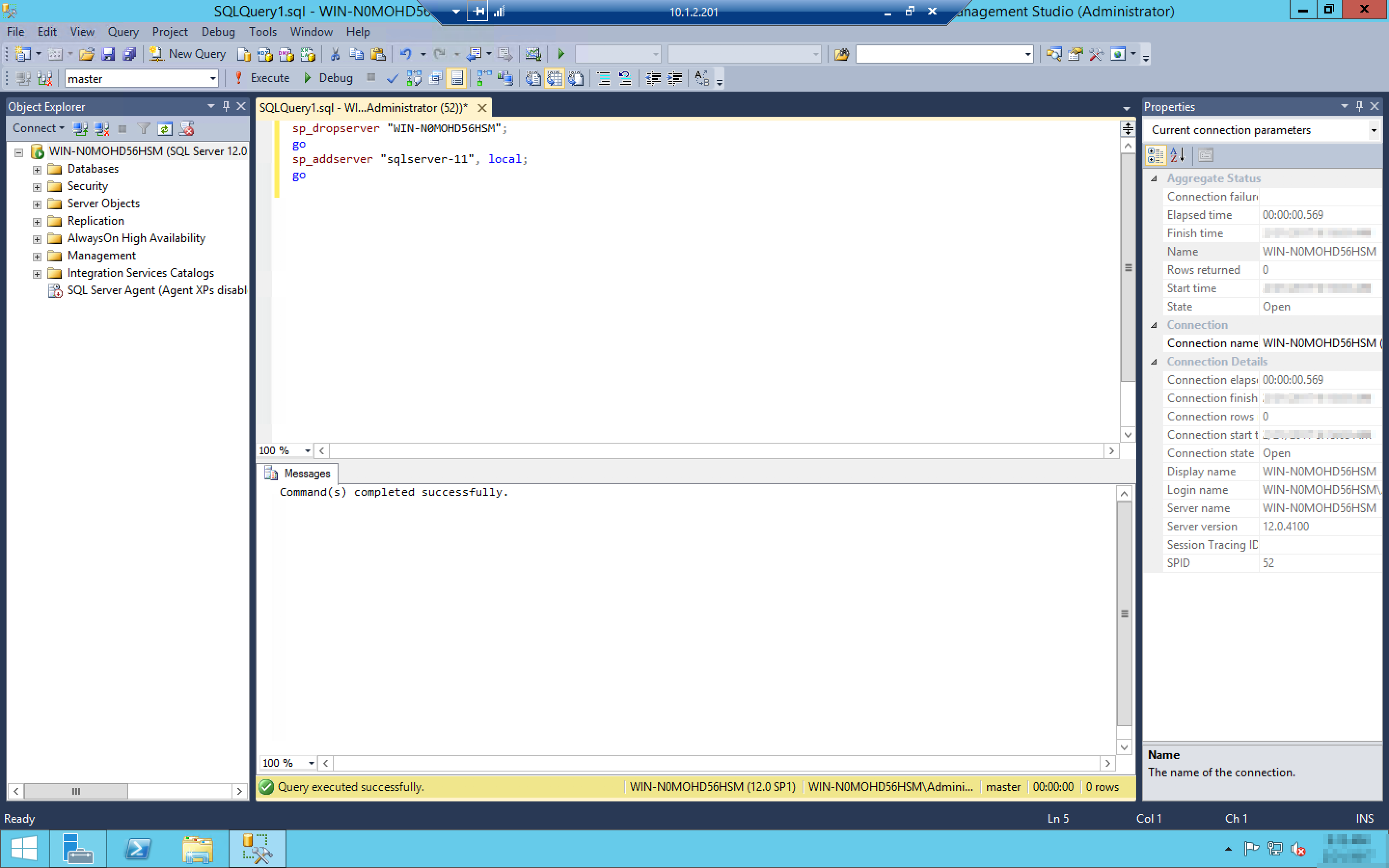Click the Cut scissors icon
Viewport: 1389px width, 868px height.
pos(335,54)
